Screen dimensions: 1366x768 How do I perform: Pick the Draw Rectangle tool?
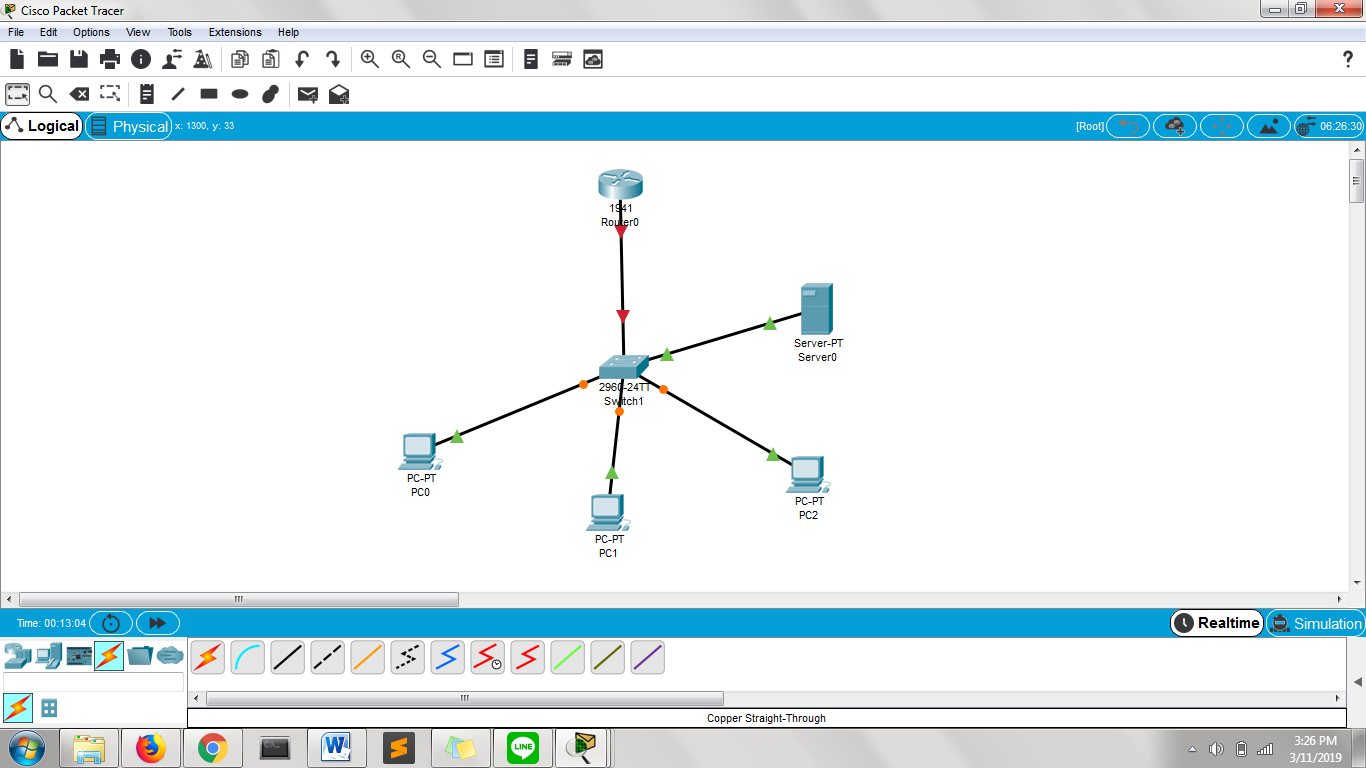[209, 94]
